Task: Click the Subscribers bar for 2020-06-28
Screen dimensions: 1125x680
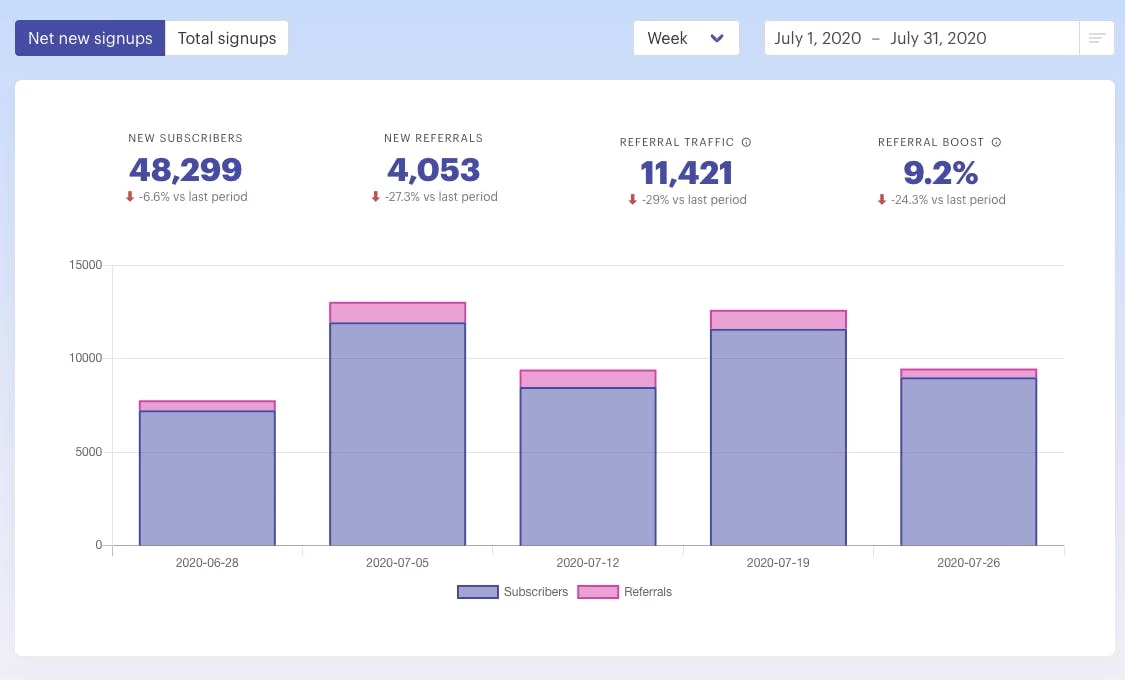Action: 207,478
